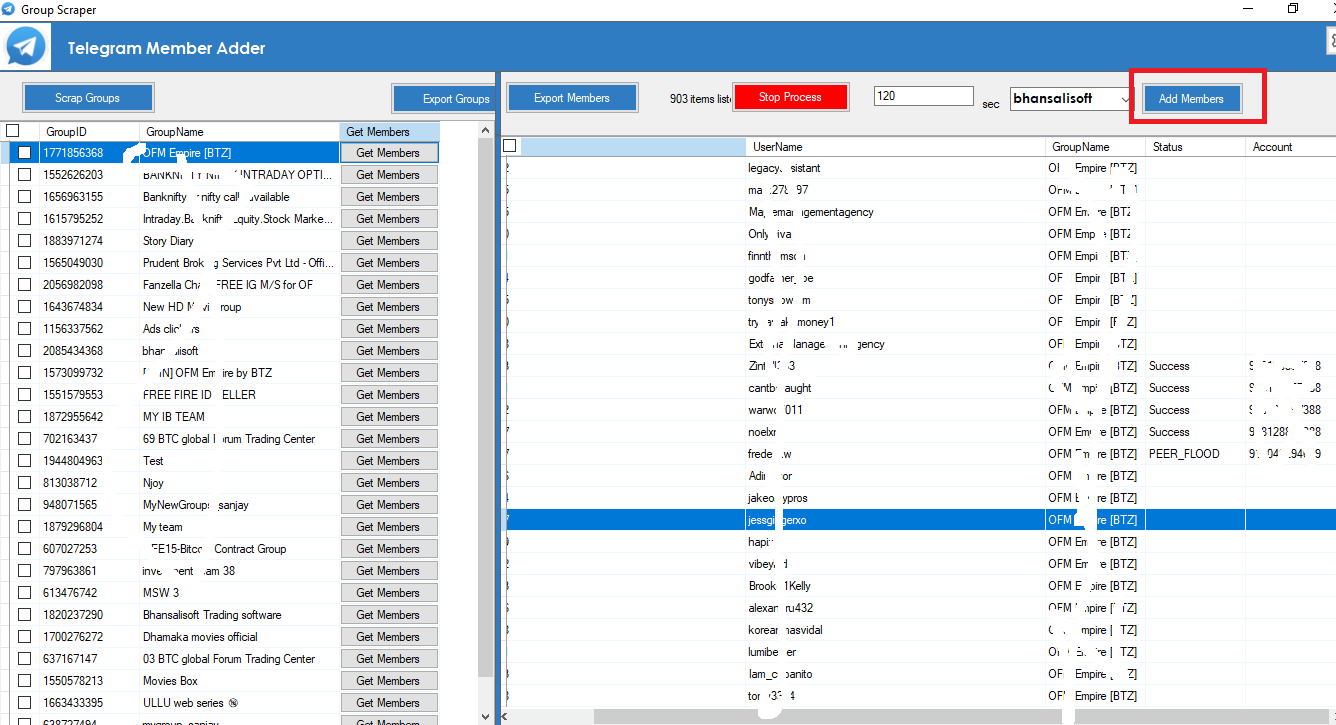
Task: Open the bhansalisoft account dropdown
Action: pyautogui.click(x=1125, y=99)
